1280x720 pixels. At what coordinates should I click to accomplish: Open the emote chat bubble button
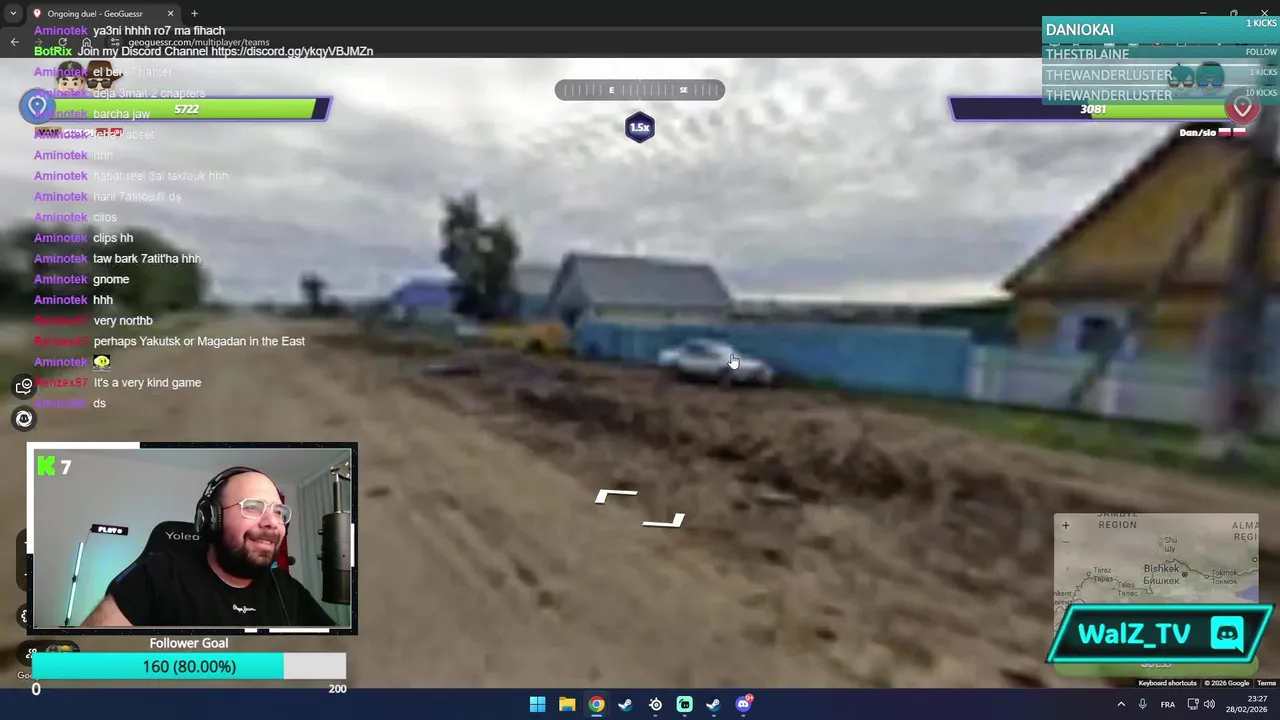coord(24,386)
